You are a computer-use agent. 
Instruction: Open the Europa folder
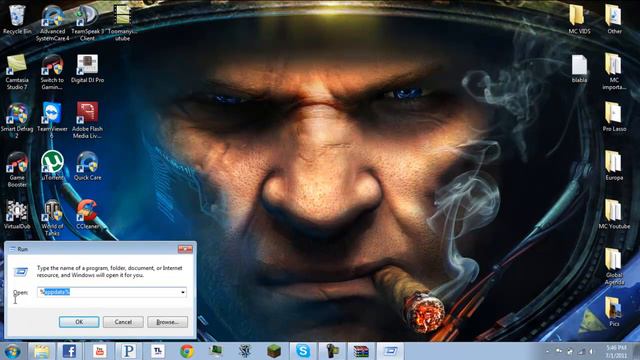point(614,166)
